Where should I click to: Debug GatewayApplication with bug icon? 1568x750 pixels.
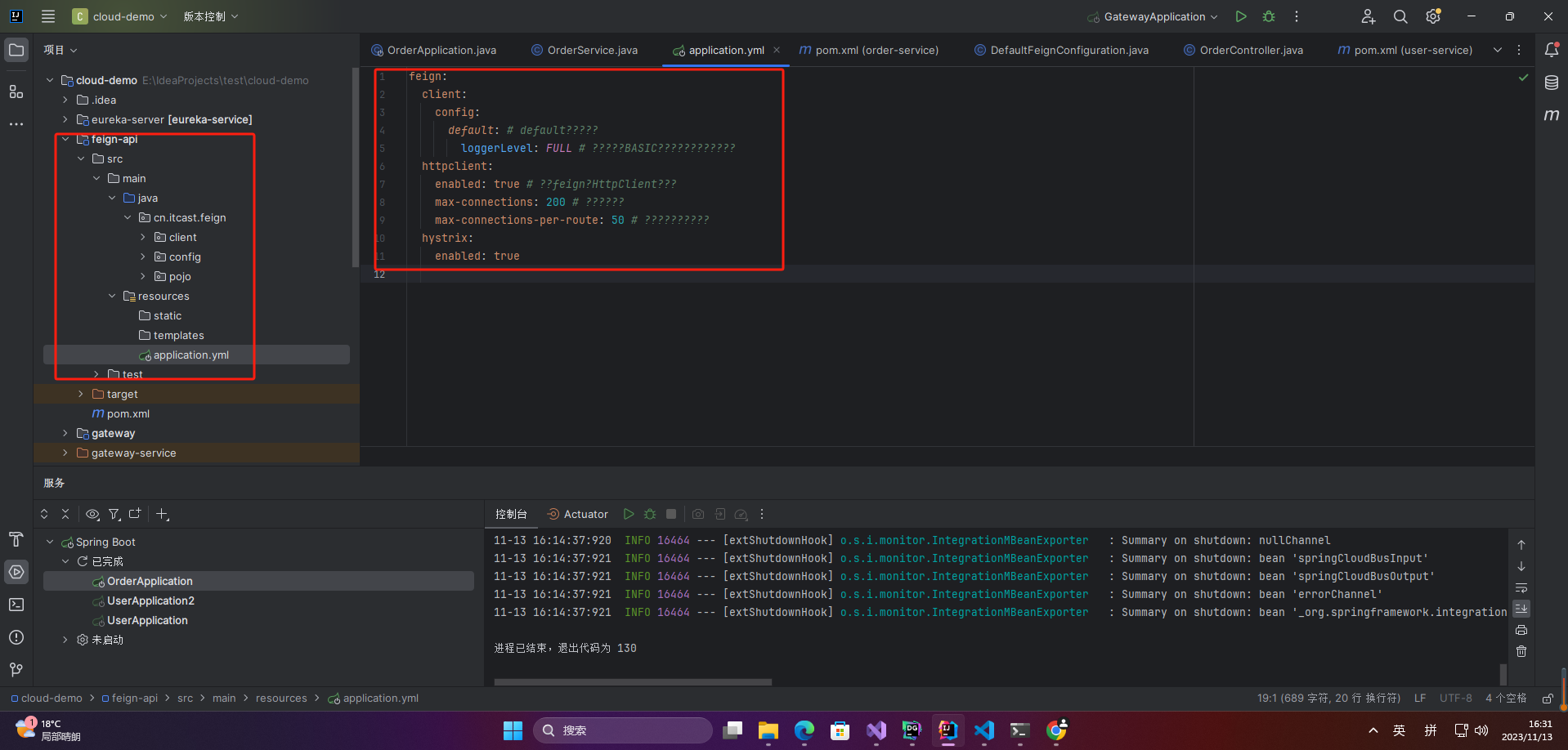click(1269, 16)
